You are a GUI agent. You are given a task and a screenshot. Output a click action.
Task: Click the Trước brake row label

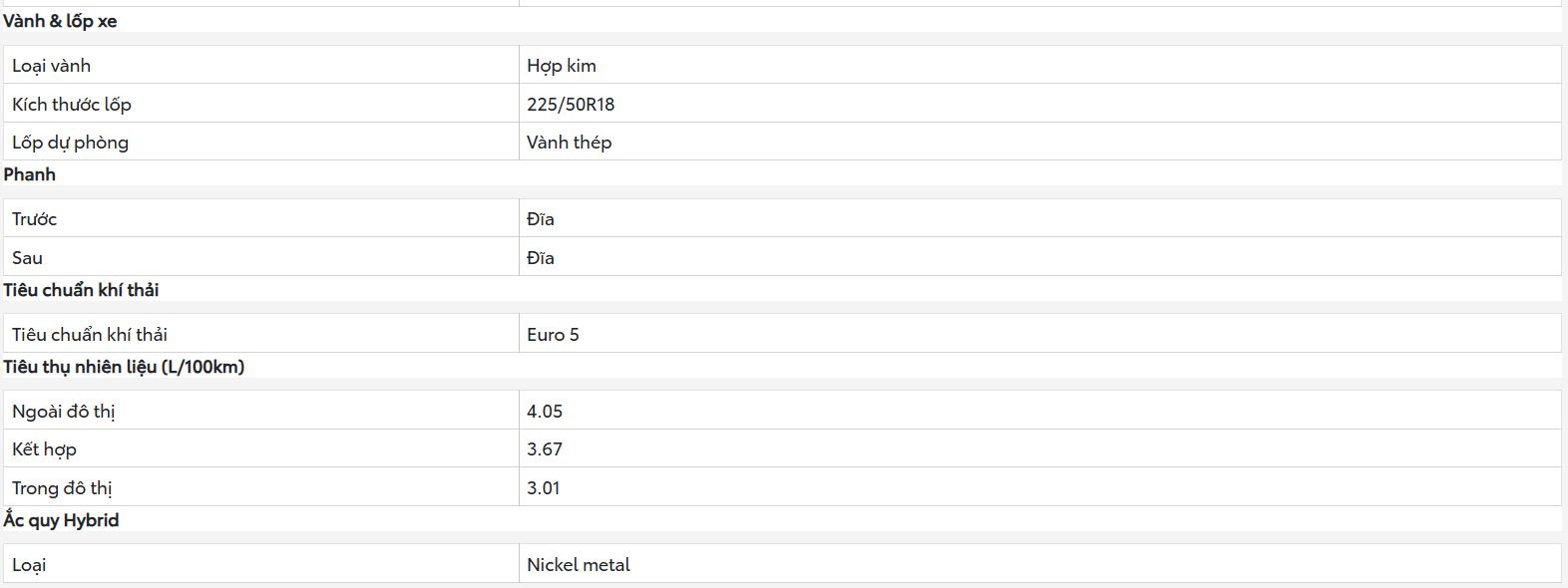tap(34, 219)
